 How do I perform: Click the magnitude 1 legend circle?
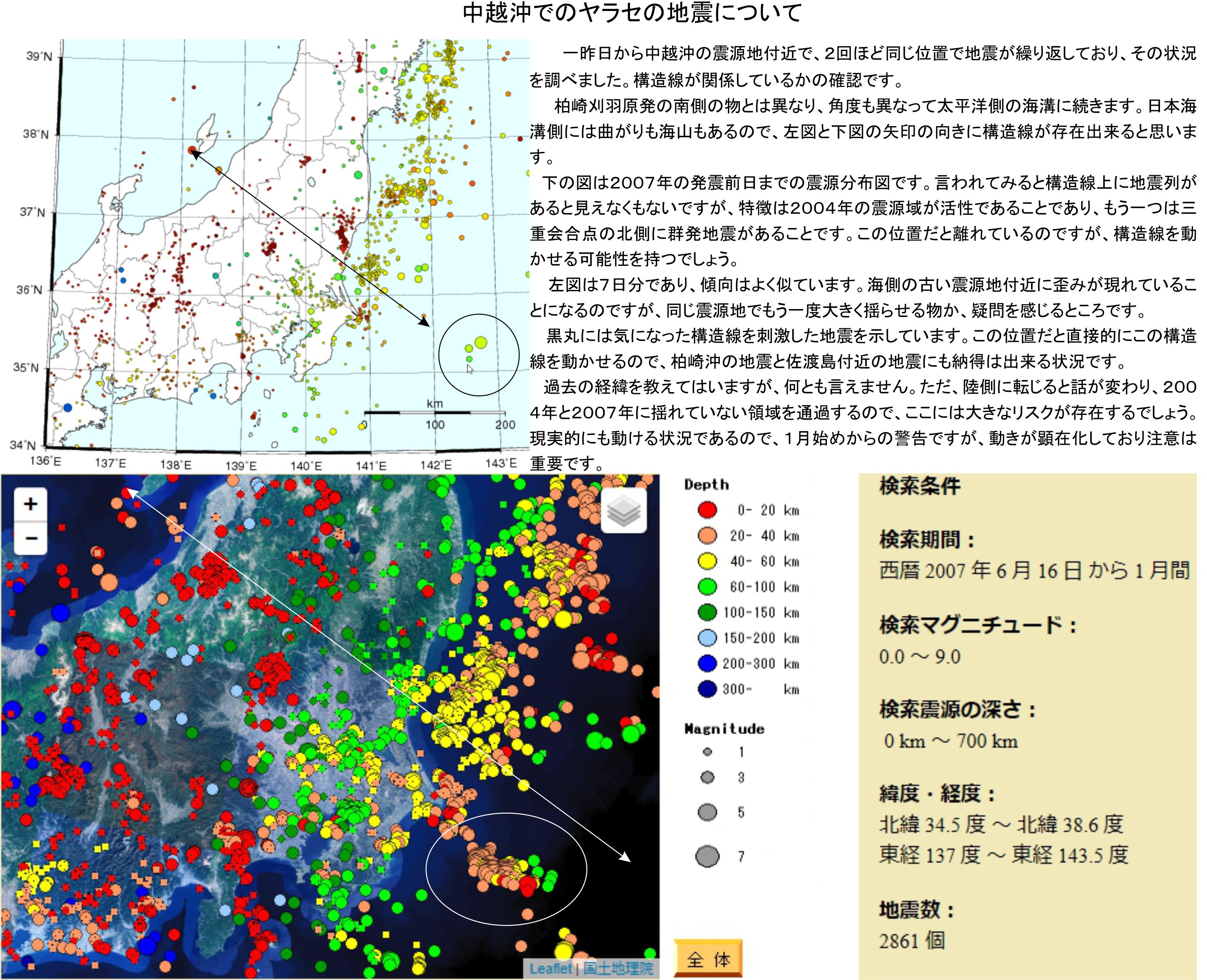click(x=707, y=752)
